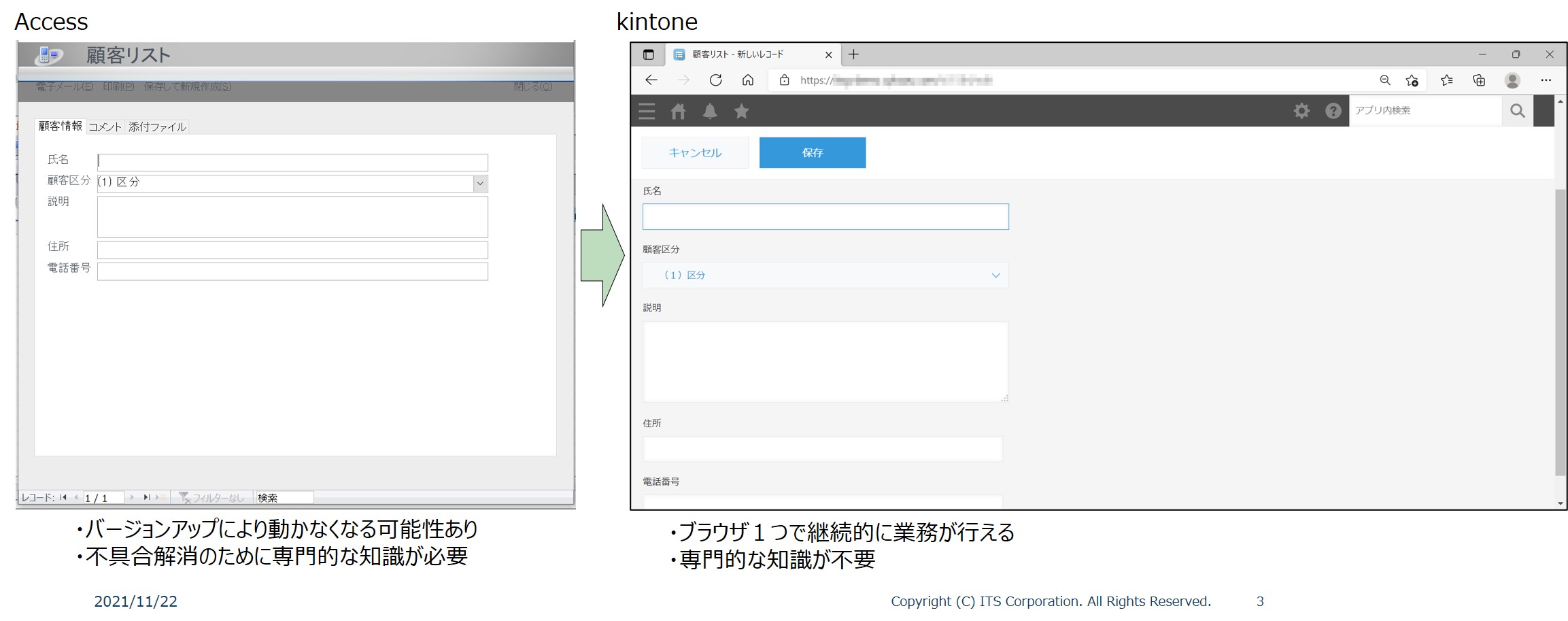Viewport: 1568px width, 621px height.
Task: Close the 顧客リスト browser tab
Action: click(x=828, y=54)
